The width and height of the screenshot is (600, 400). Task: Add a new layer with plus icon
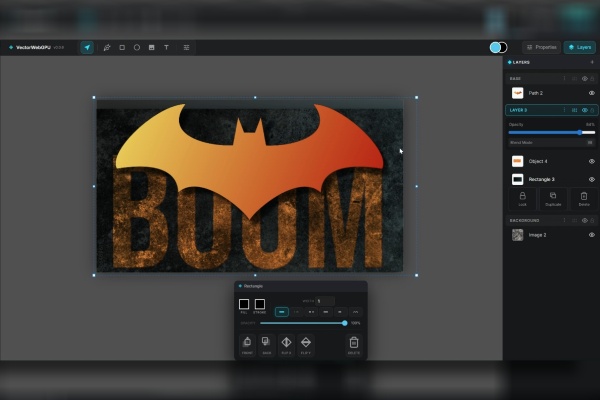[x=592, y=62]
